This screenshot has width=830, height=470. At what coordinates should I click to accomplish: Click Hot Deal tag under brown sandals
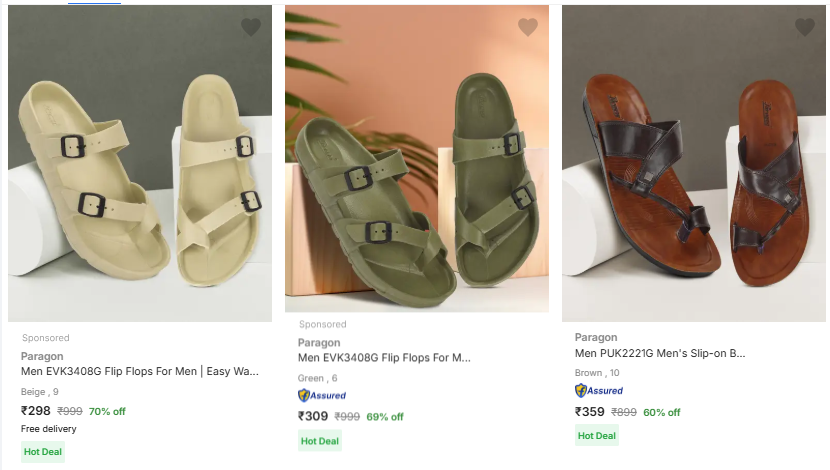pyautogui.click(x=597, y=435)
